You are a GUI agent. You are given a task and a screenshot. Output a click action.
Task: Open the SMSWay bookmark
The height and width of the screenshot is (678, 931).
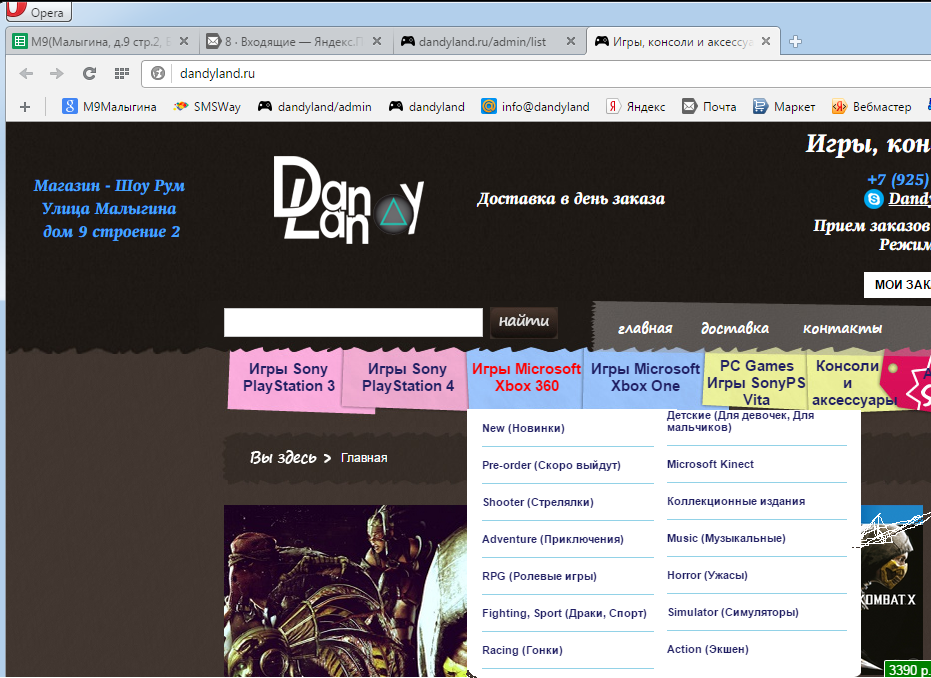(x=207, y=107)
